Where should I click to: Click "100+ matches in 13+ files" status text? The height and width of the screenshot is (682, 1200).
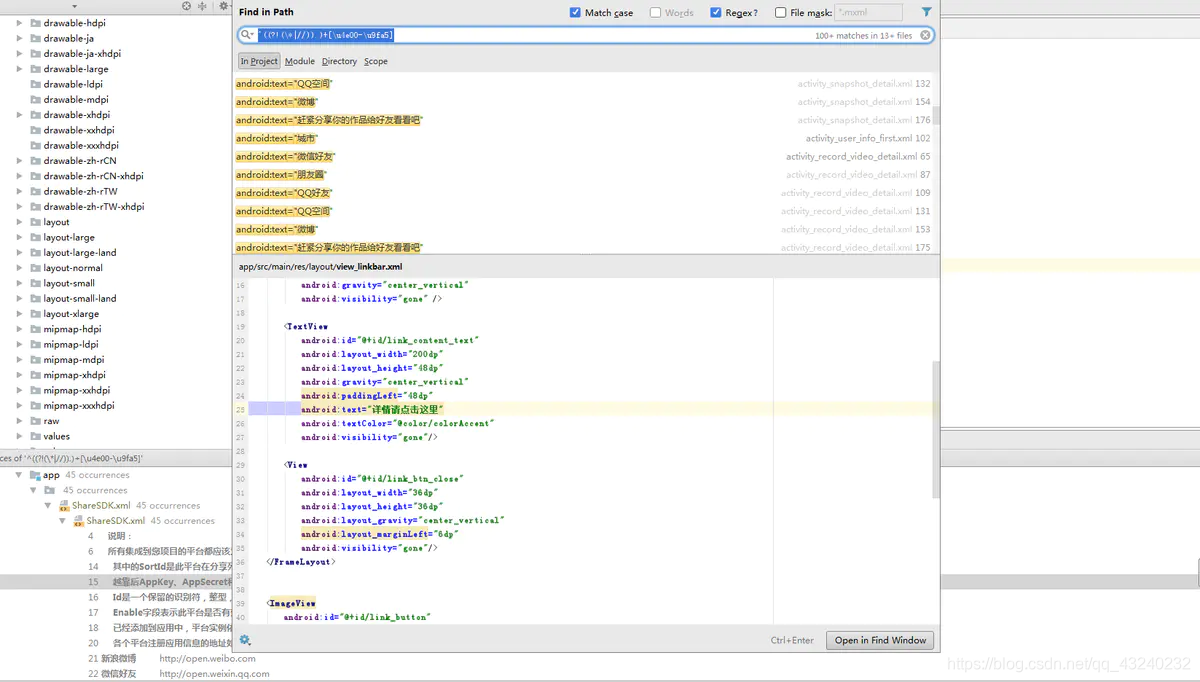[863, 36]
